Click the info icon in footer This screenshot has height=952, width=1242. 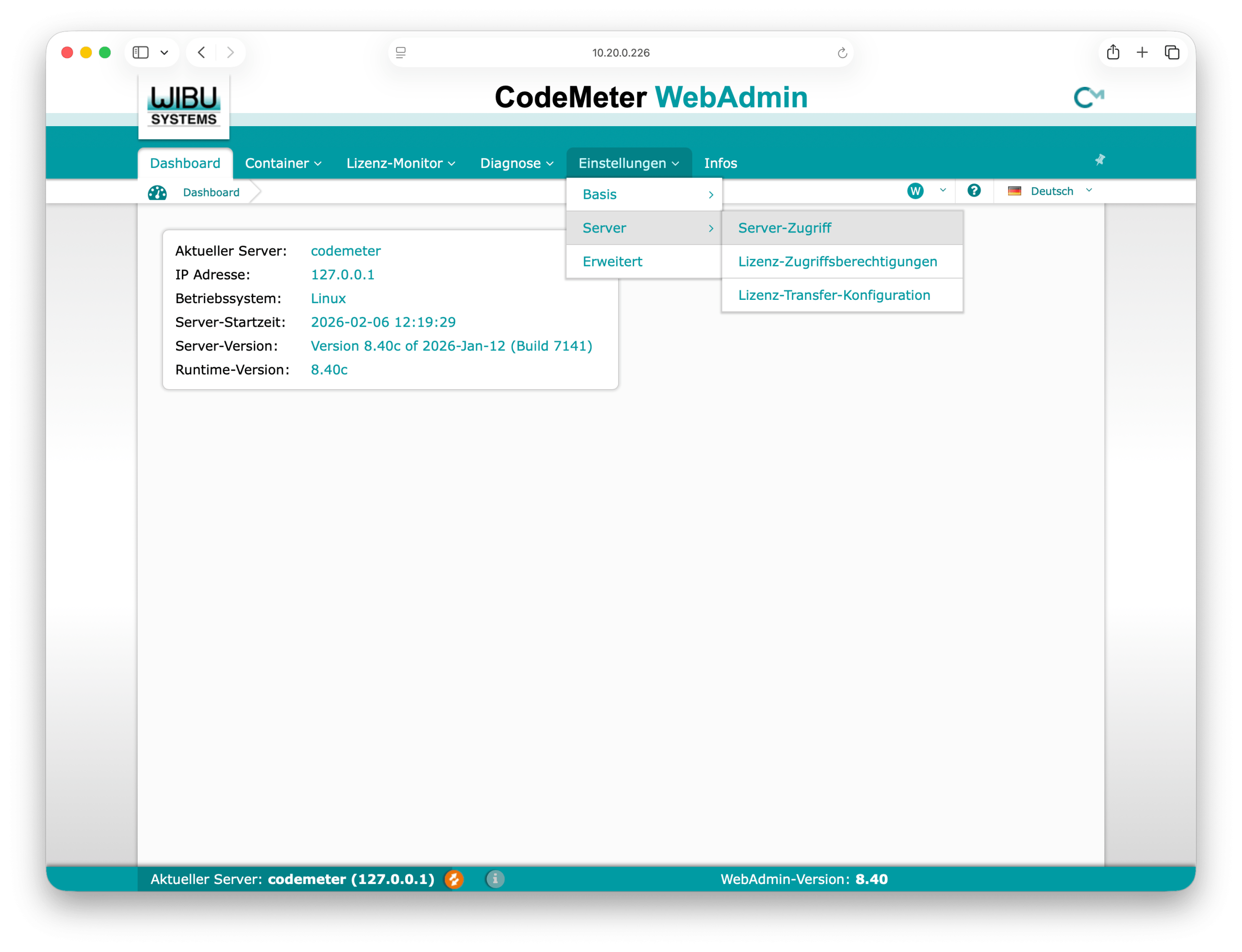coord(495,879)
